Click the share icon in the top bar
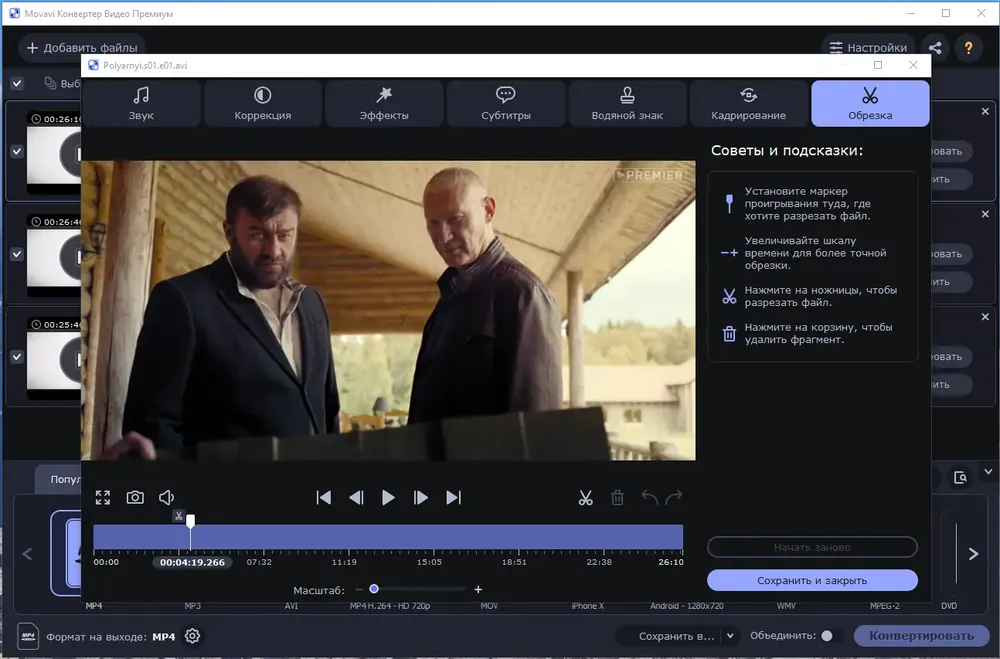 [x=935, y=48]
